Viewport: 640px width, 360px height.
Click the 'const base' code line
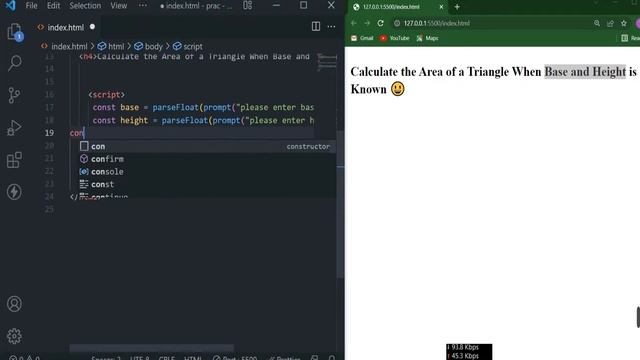click(x=203, y=107)
